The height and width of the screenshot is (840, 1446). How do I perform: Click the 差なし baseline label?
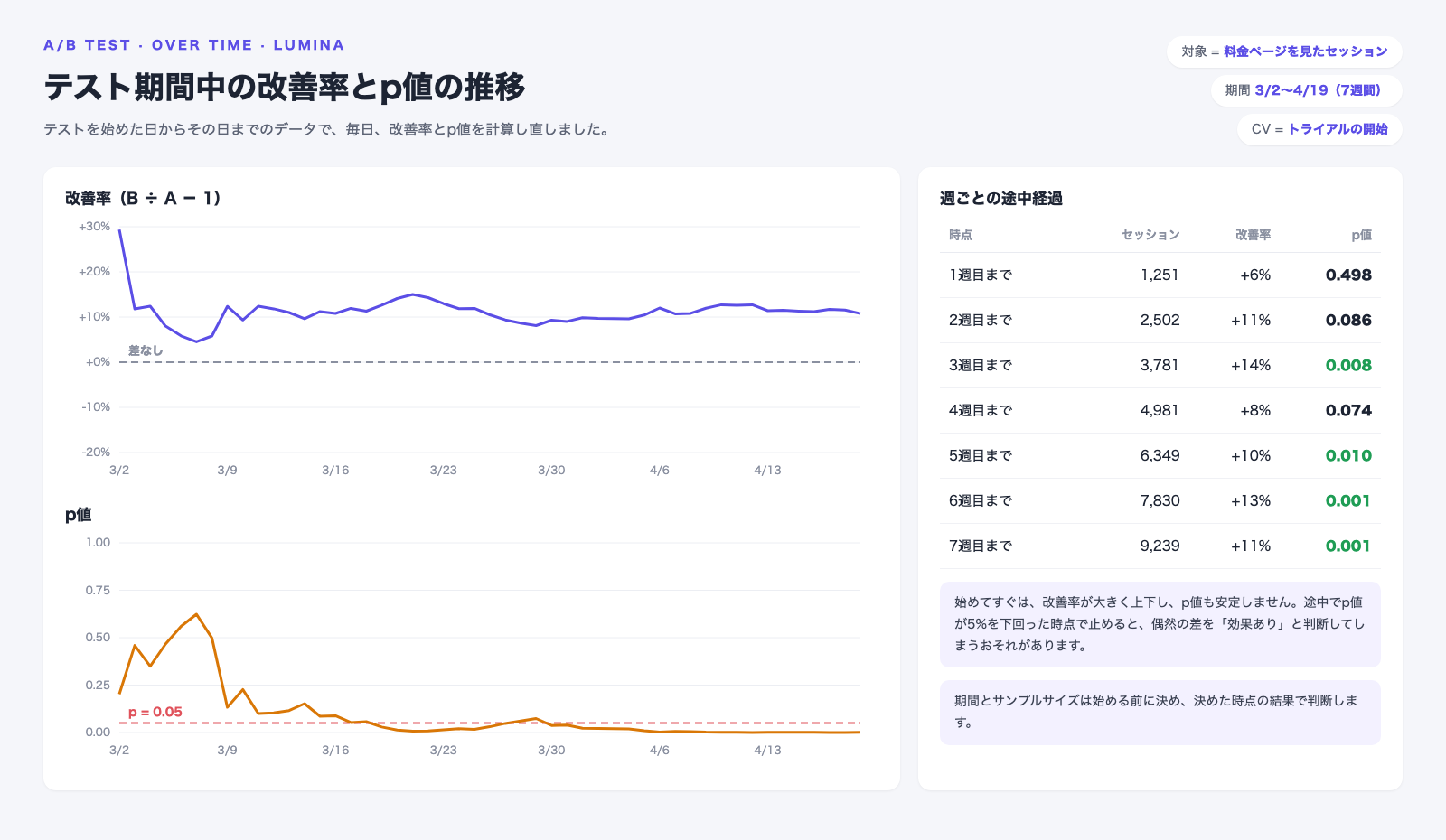click(x=146, y=350)
